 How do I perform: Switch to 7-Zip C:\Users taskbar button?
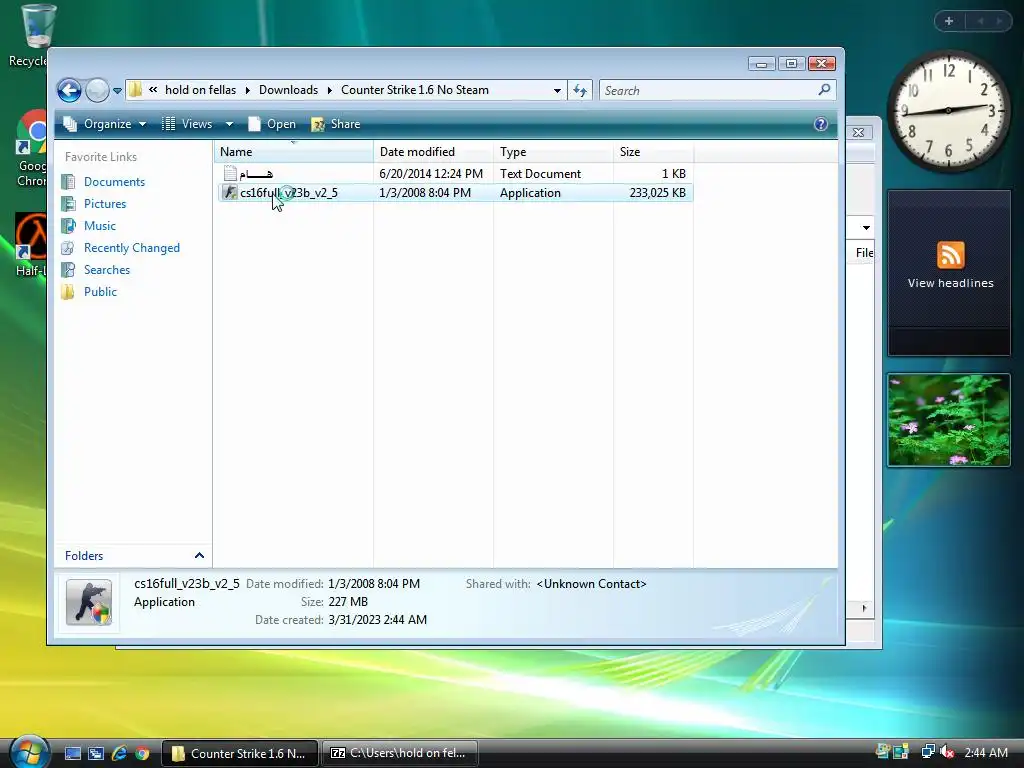pos(400,754)
